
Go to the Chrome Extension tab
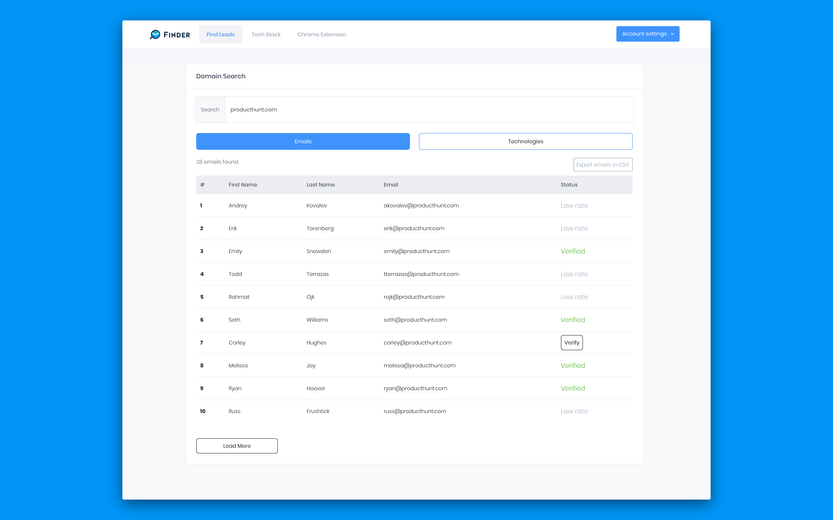pos(321,35)
